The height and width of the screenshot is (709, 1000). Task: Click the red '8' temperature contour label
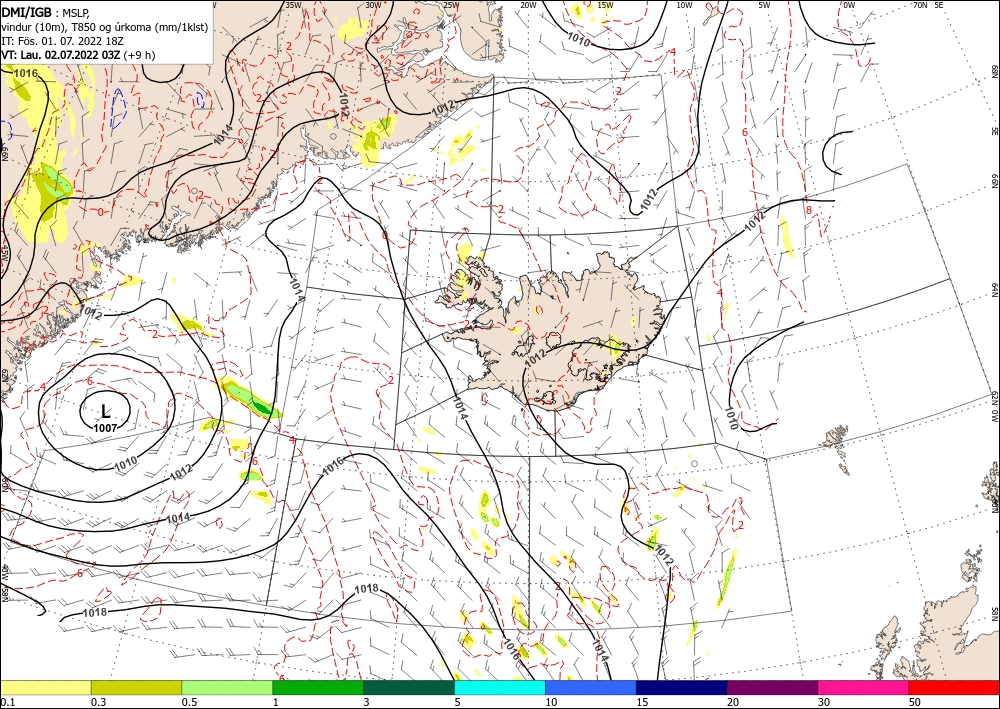pyautogui.click(x=808, y=210)
